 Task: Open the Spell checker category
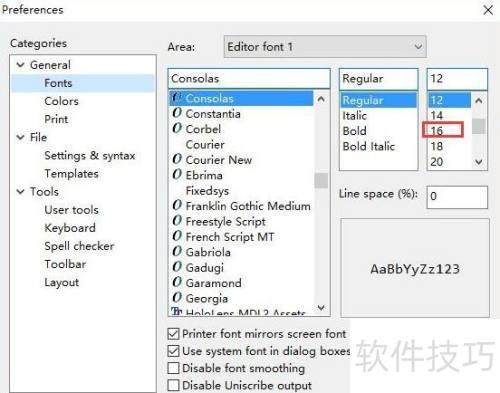tap(79, 246)
